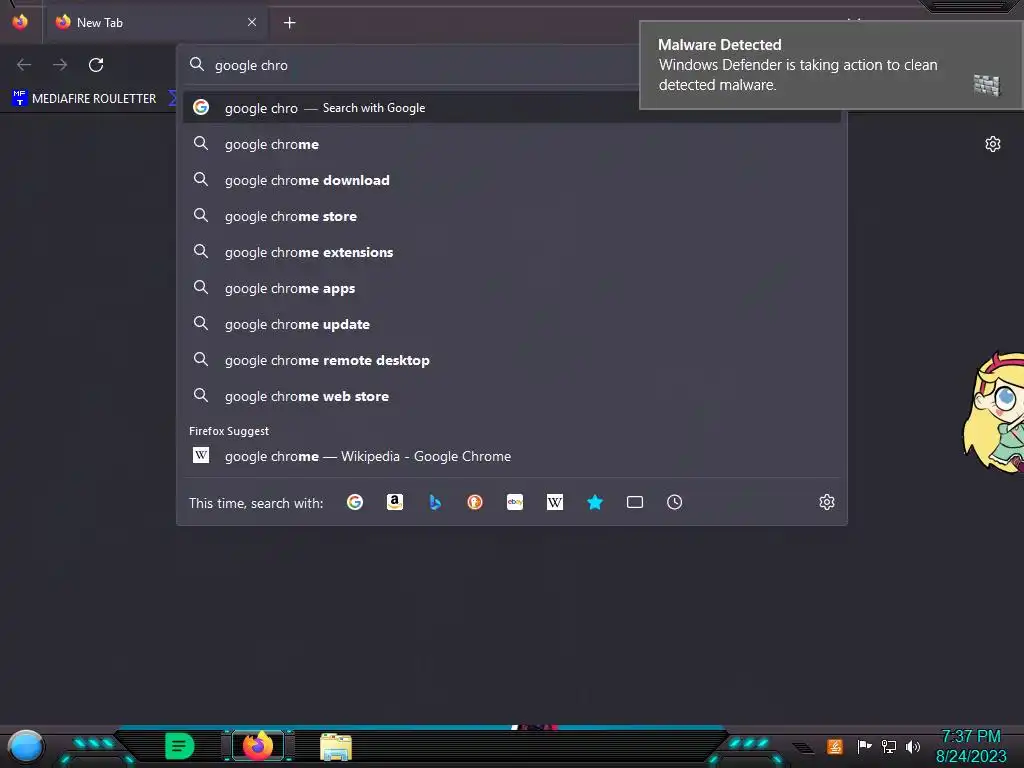Open the MEDIAFIRE ROULETTER bookmark
Screen dimensions: 1024x768
[84, 99]
